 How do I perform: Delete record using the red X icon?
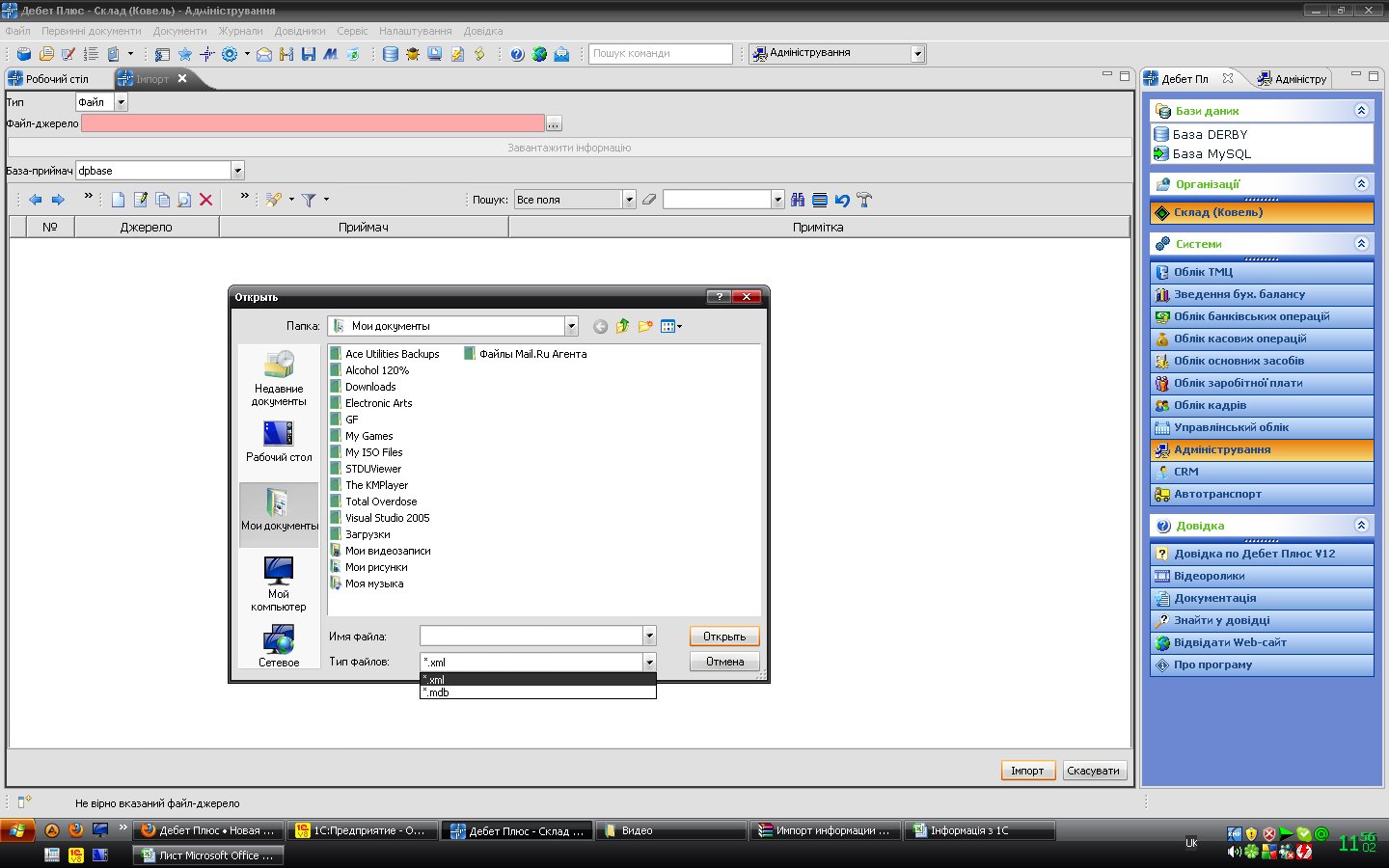(x=205, y=200)
